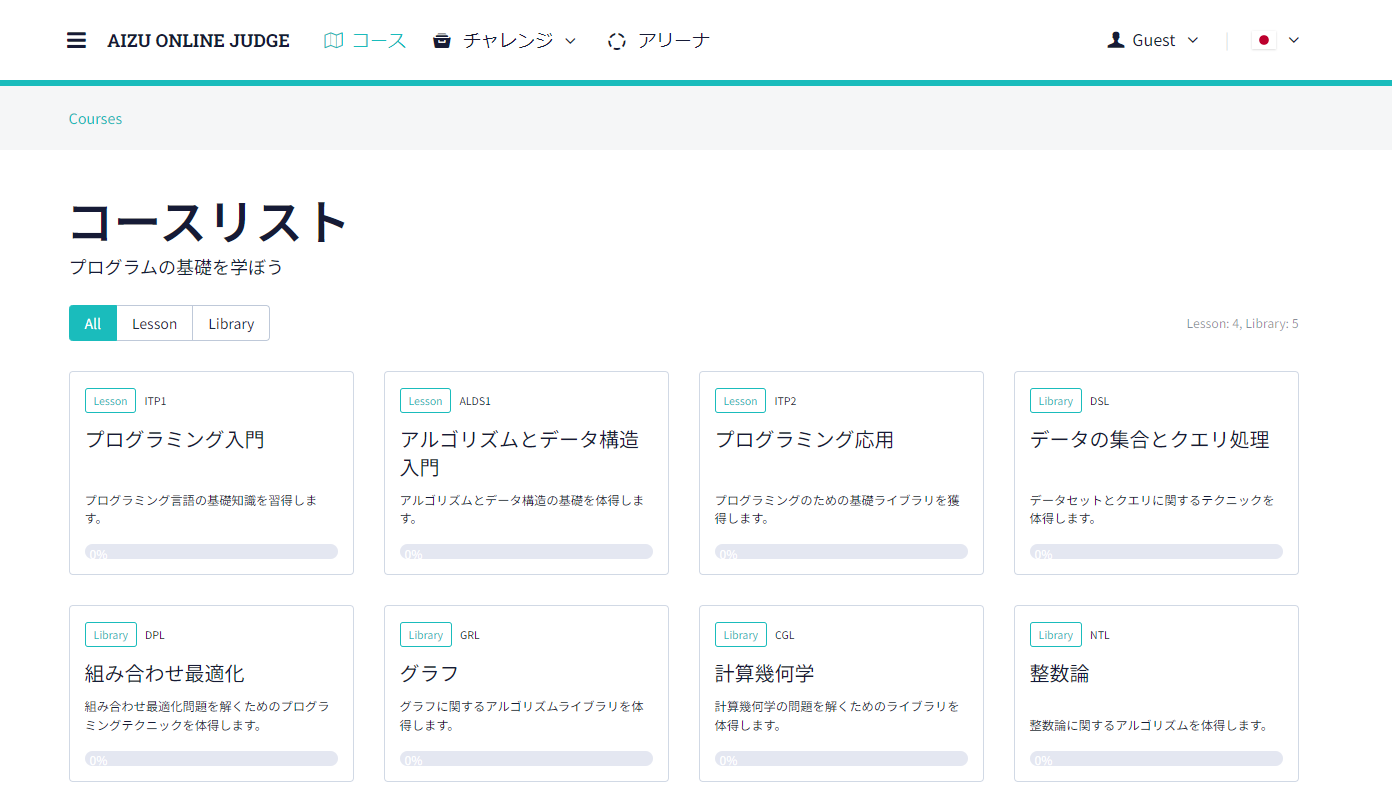Filter courses by Library
The height and width of the screenshot is (788, 1392).
coord(231,323)
